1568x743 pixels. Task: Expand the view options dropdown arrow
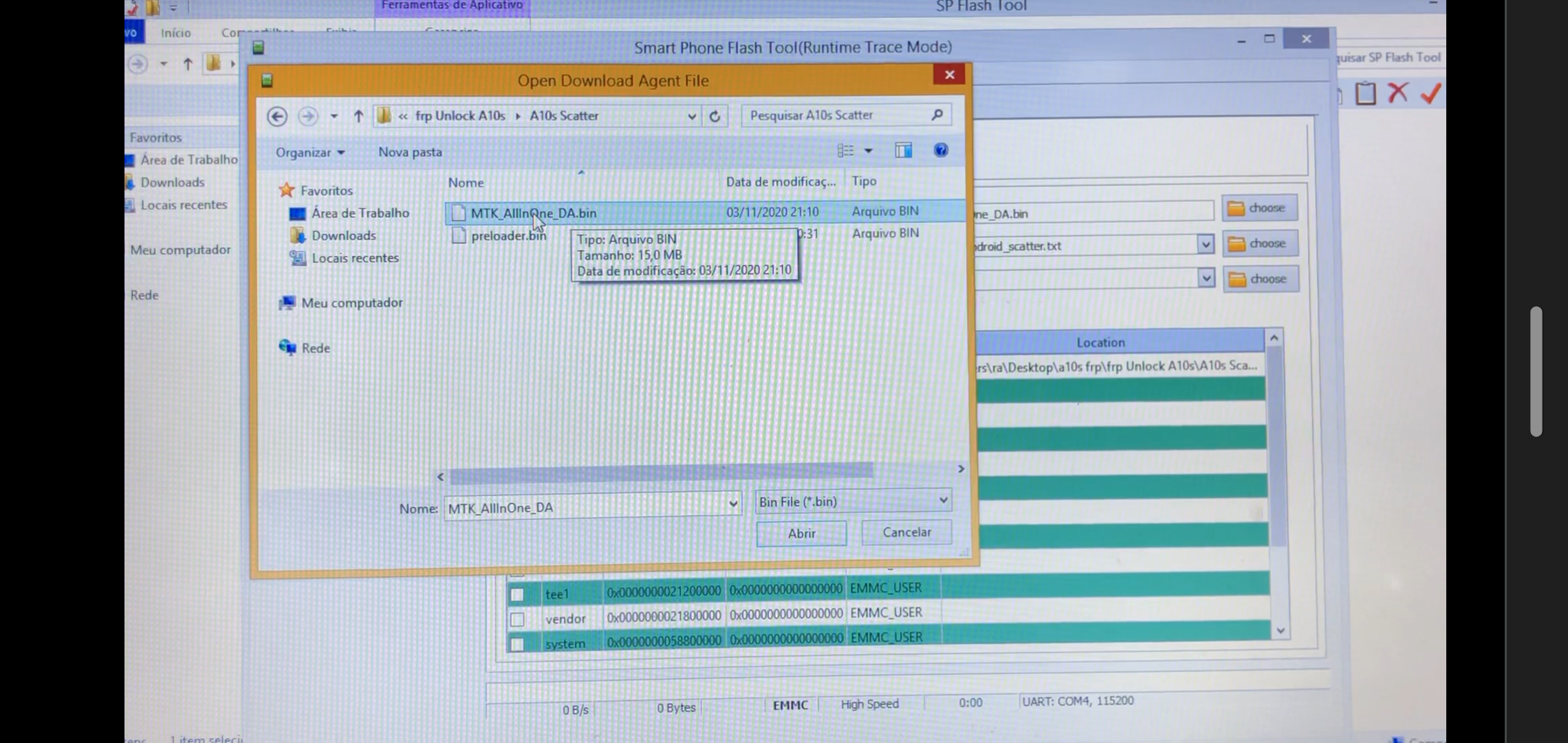point(869,151)
